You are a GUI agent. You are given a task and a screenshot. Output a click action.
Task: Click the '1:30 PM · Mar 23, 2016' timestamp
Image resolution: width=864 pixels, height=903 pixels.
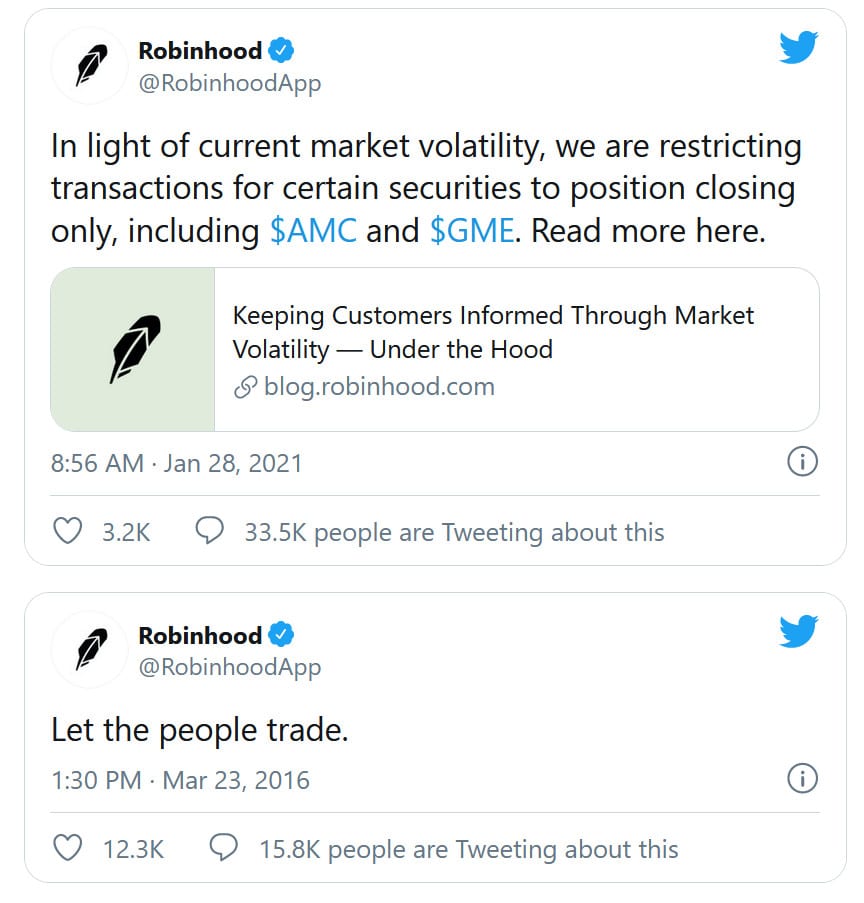tap(180, 780)
